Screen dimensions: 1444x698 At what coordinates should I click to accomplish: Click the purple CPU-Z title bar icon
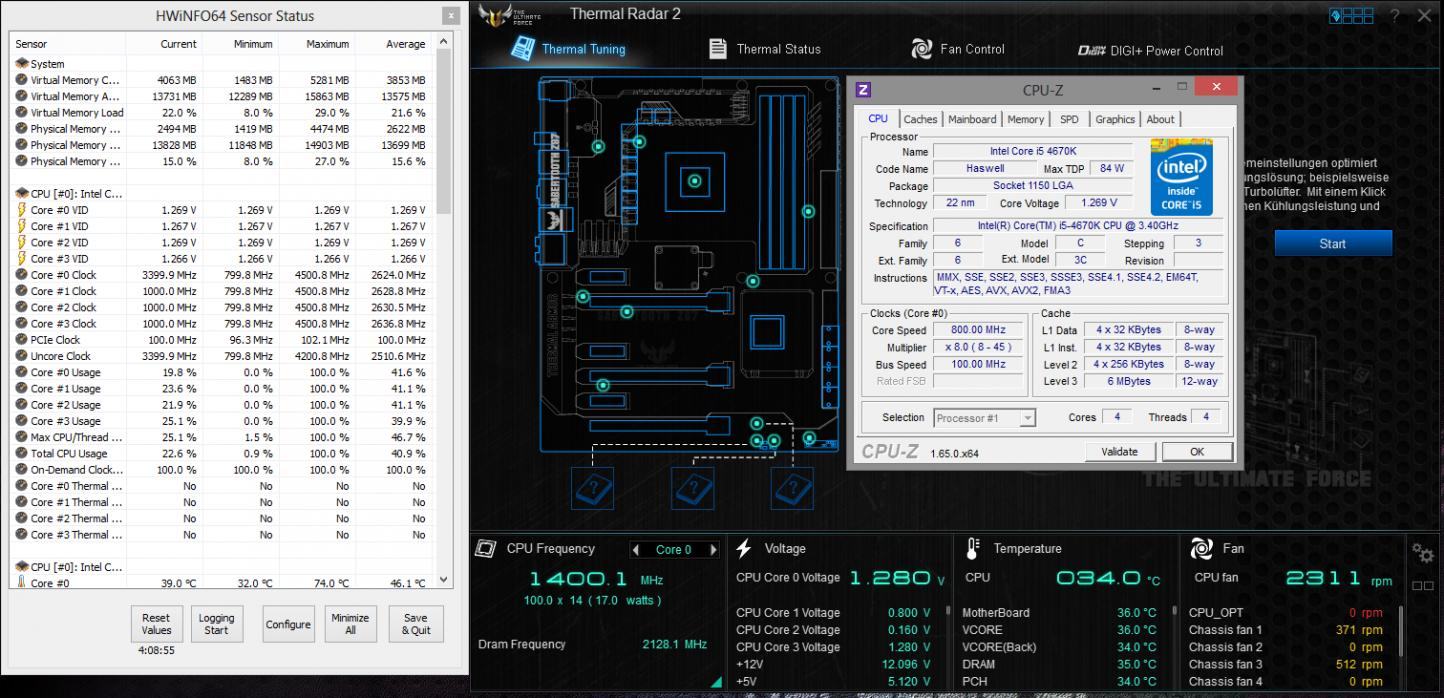point(864,90)
